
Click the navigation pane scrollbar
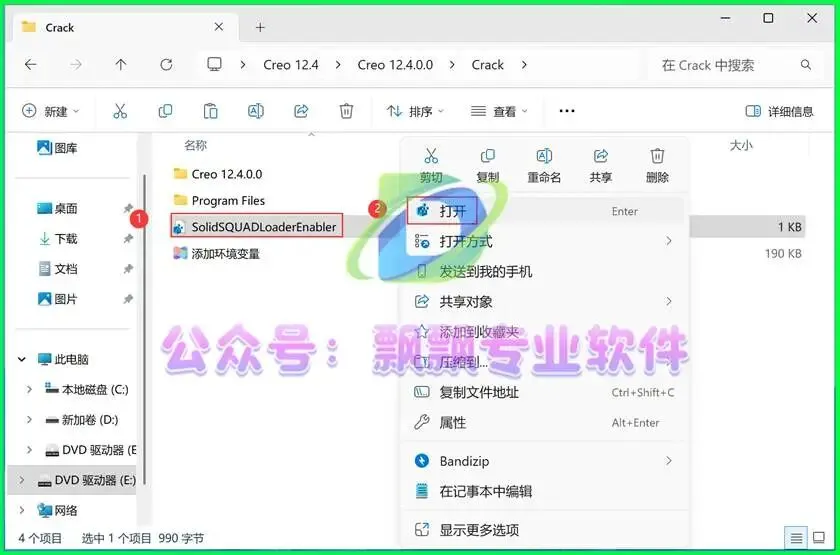pyautogui.click(x=144, y=328)
